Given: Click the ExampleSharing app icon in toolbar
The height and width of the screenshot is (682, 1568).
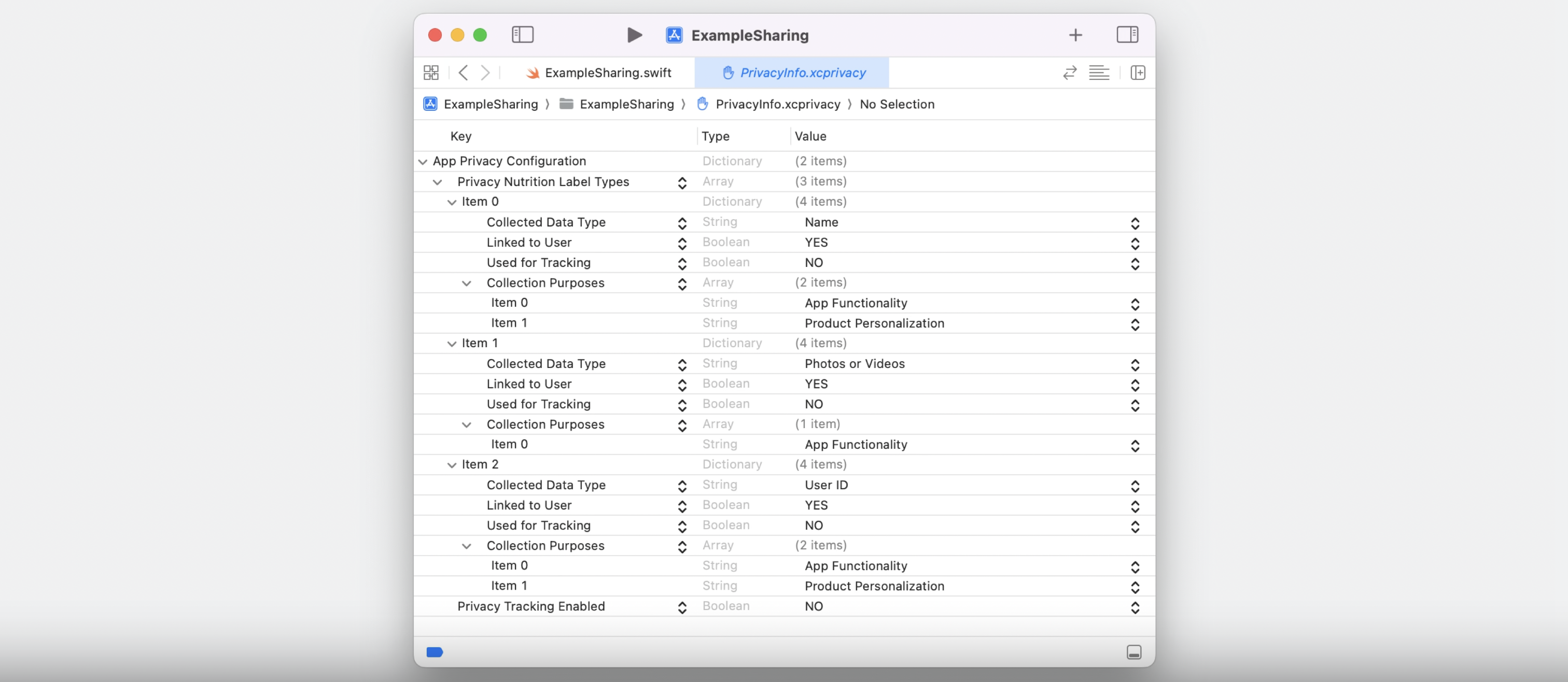Looking at the screenshot, I should tap(674, 35).
